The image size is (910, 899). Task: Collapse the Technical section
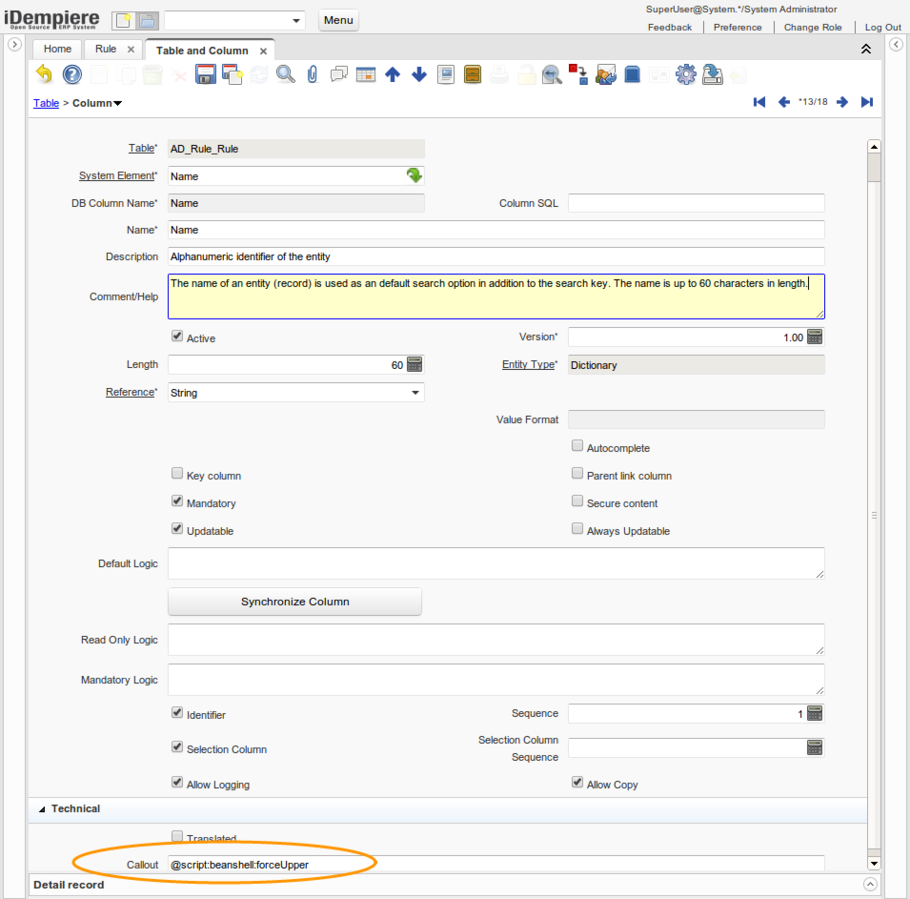point(42,809)
